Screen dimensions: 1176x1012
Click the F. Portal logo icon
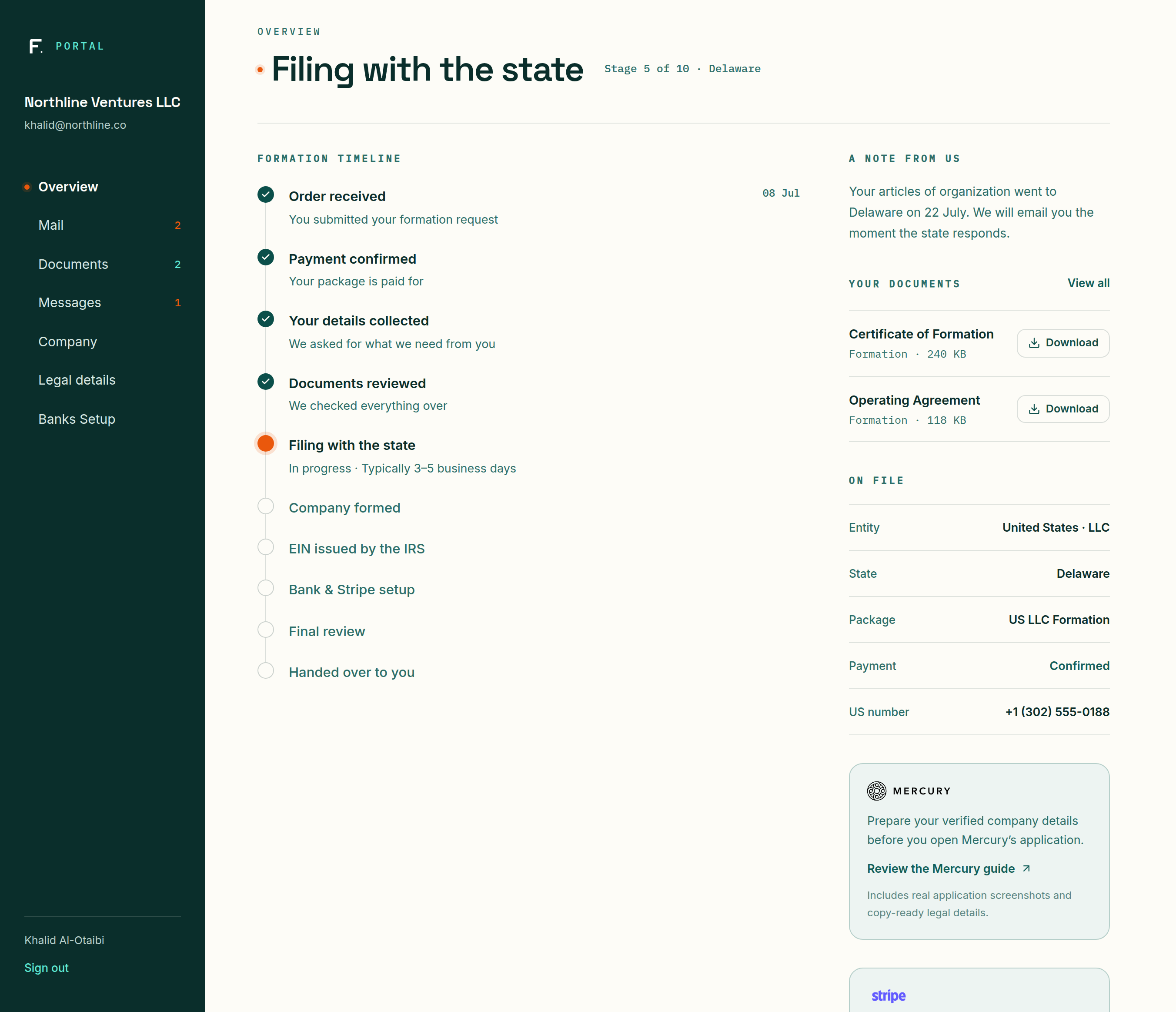36,46
